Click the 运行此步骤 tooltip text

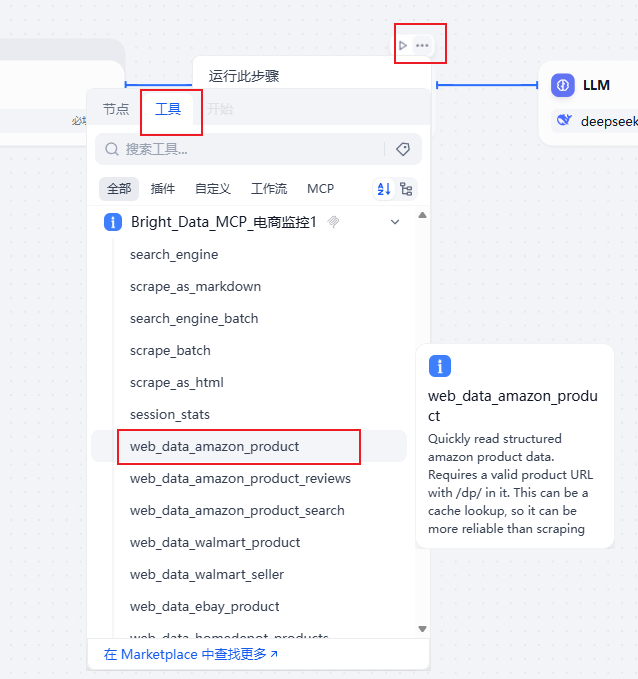(x=244, y=76)
